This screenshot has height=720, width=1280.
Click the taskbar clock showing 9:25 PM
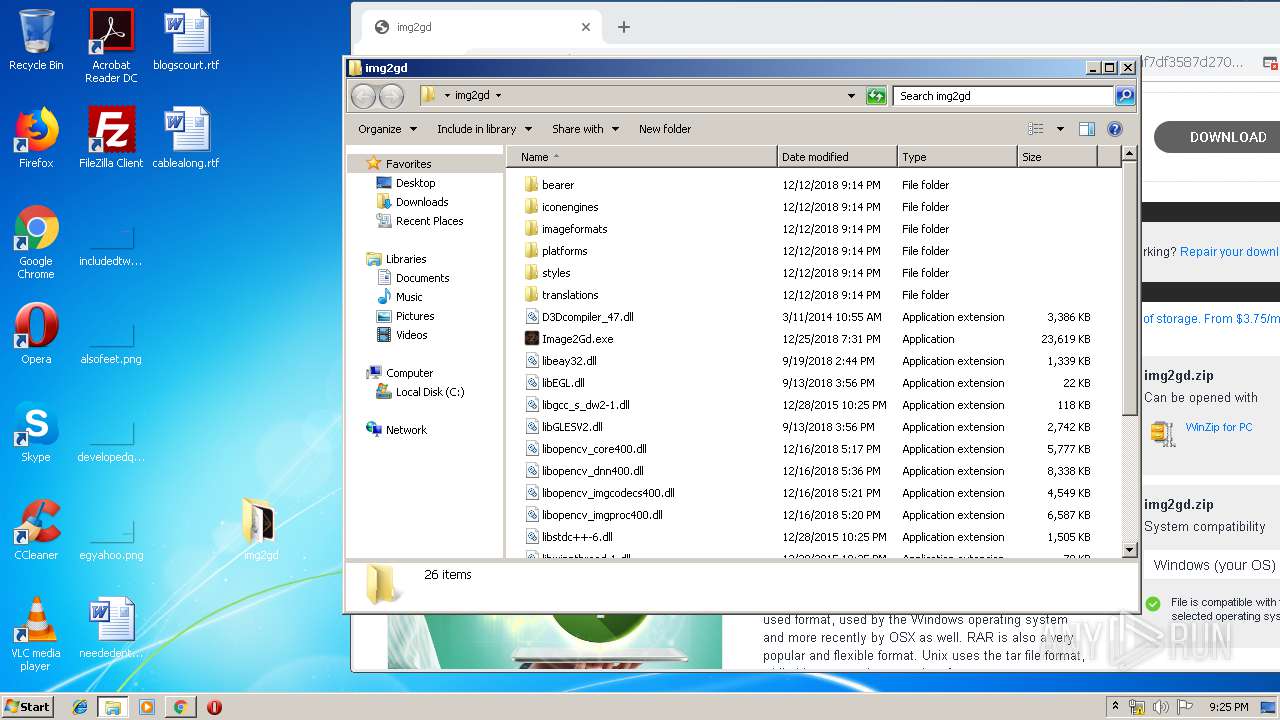(x=1229, y=707)
